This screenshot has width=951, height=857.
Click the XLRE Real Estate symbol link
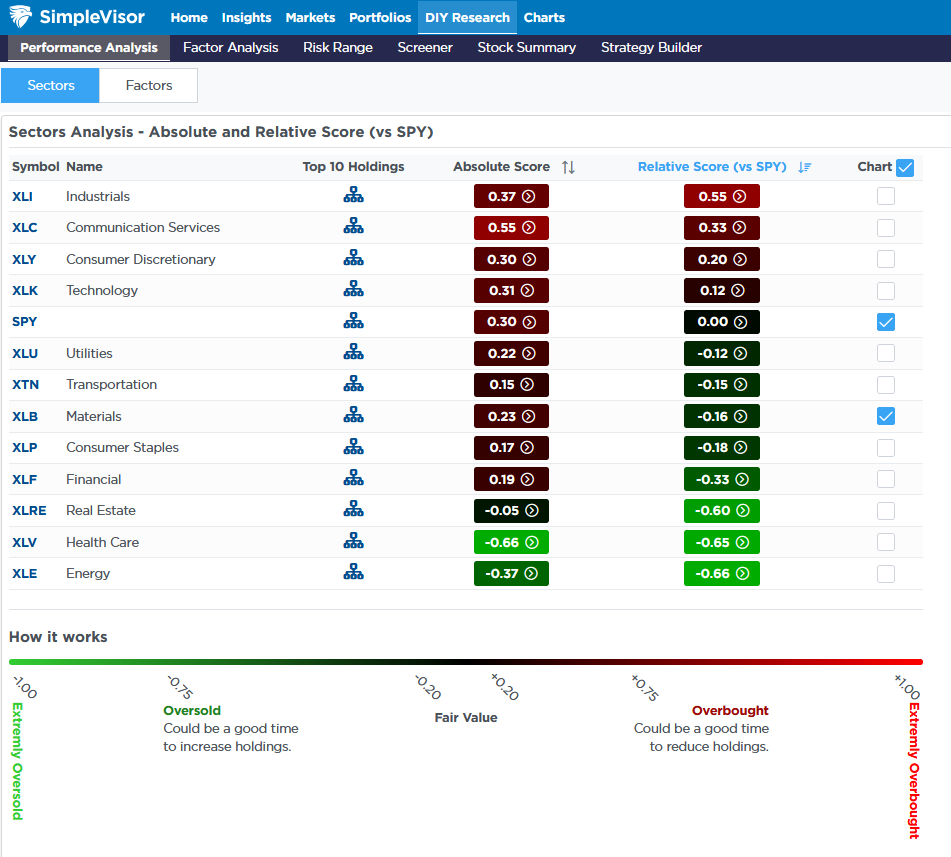[x=28, y=510]
